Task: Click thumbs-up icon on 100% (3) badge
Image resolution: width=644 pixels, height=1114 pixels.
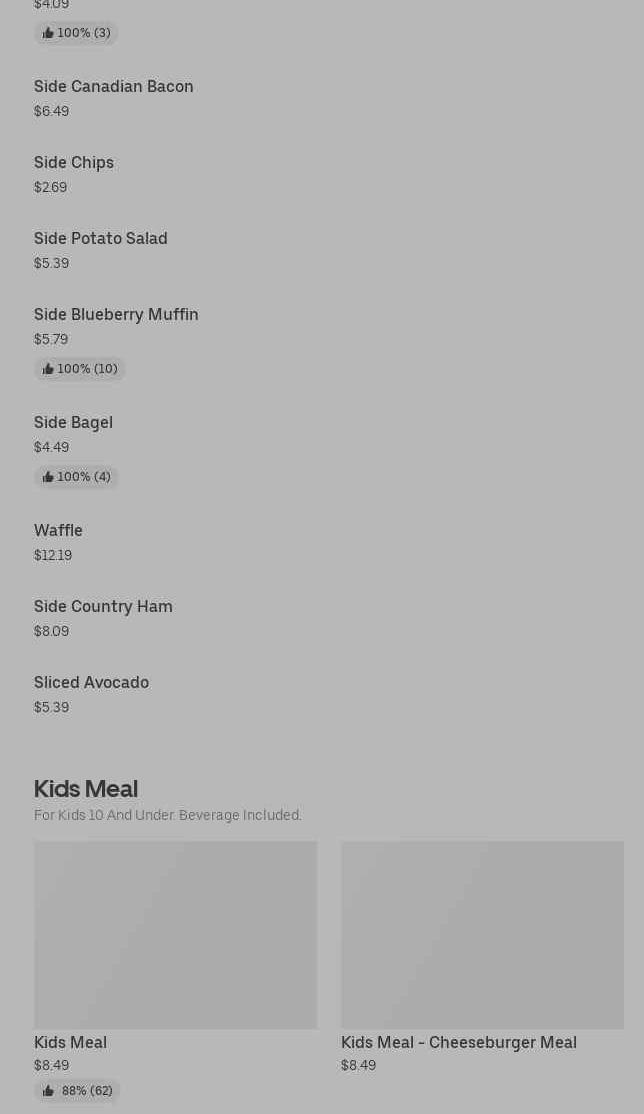Action: (x=48, y=33)
